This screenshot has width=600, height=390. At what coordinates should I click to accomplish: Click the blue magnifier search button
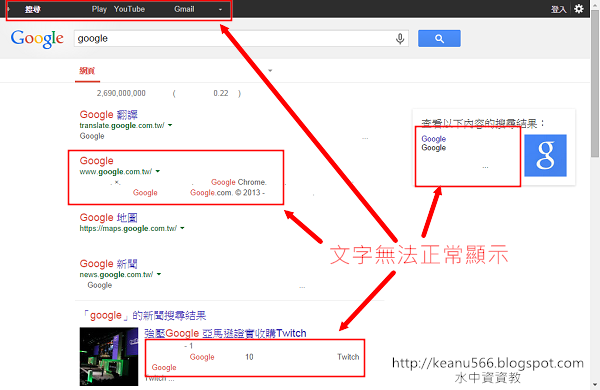click(439, 38)
